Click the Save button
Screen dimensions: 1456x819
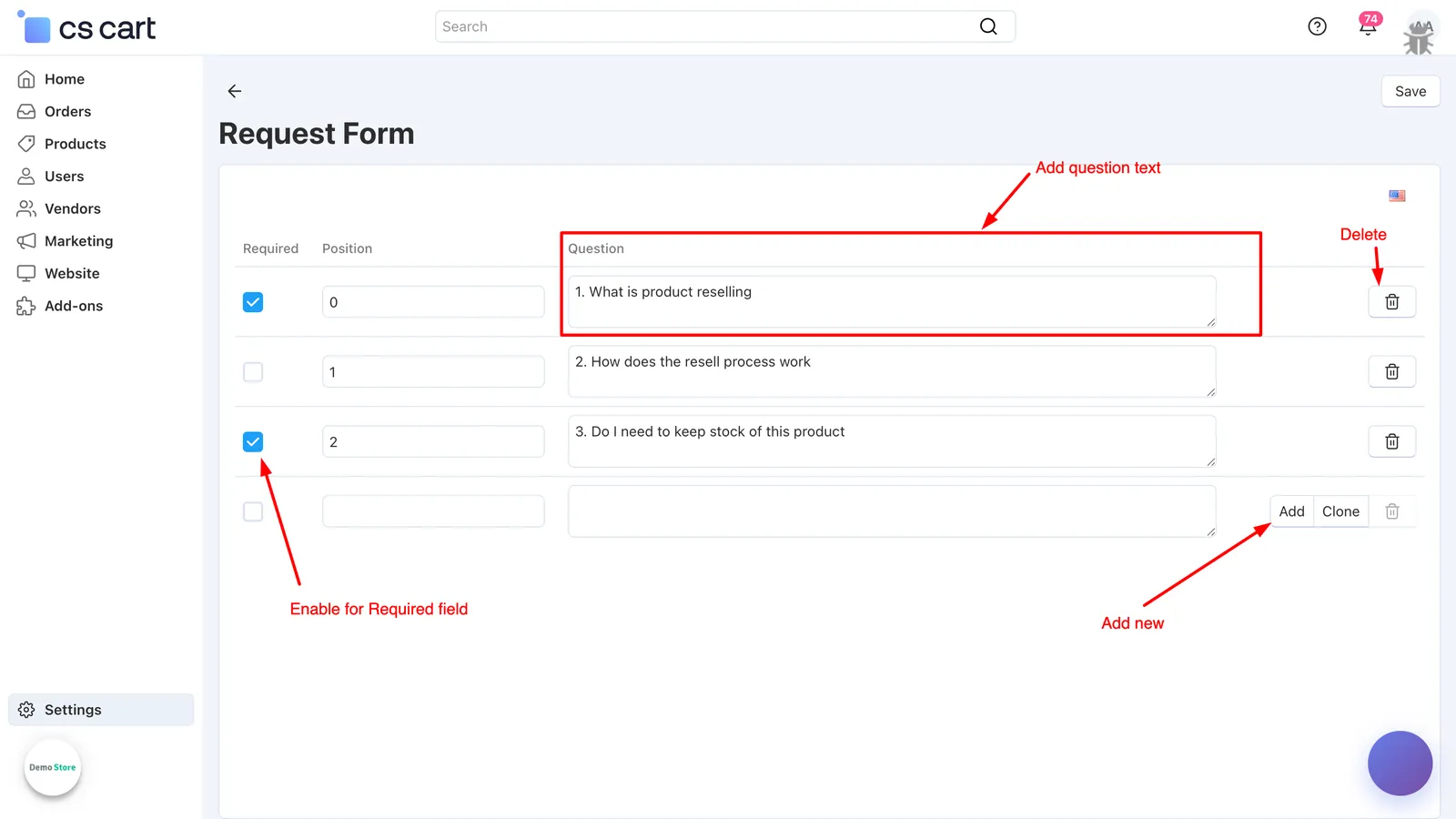pyautogui.click(x=1410, y=91)
